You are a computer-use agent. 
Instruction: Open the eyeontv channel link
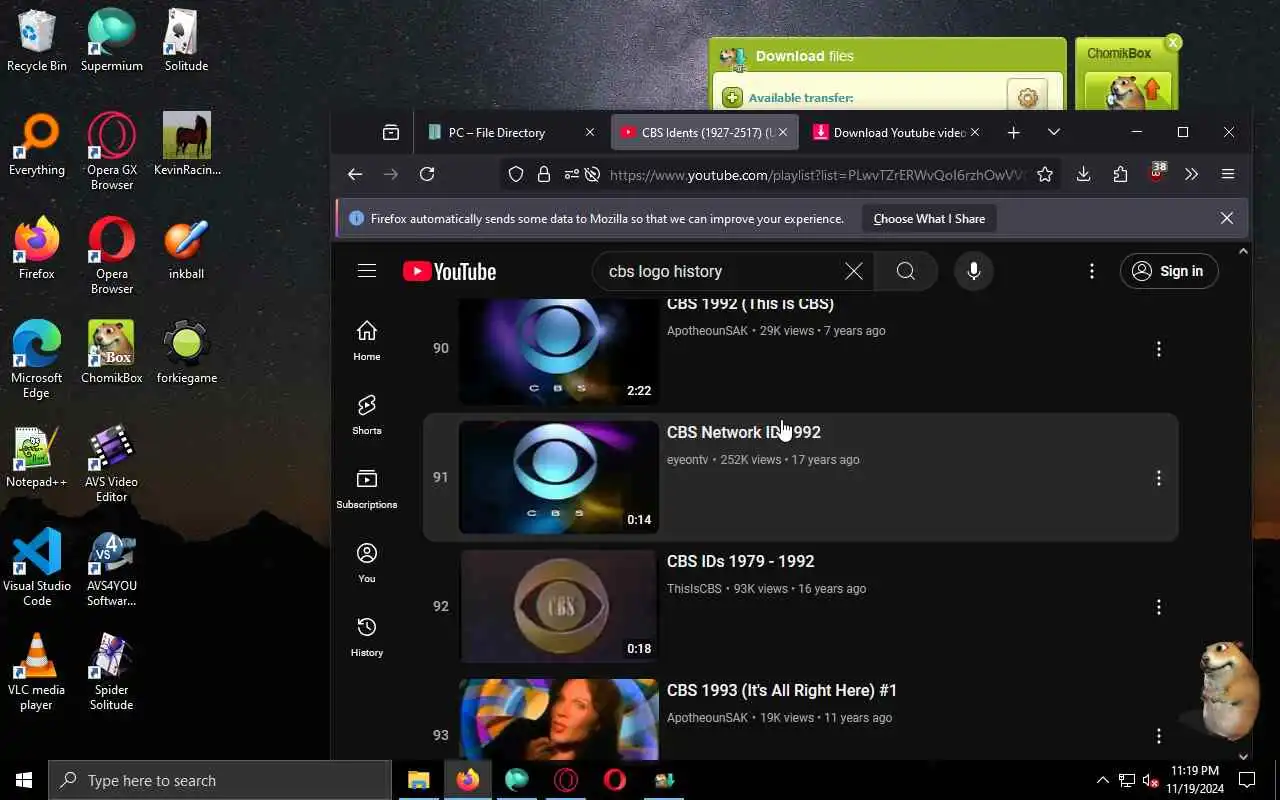(x=687, y=460)
